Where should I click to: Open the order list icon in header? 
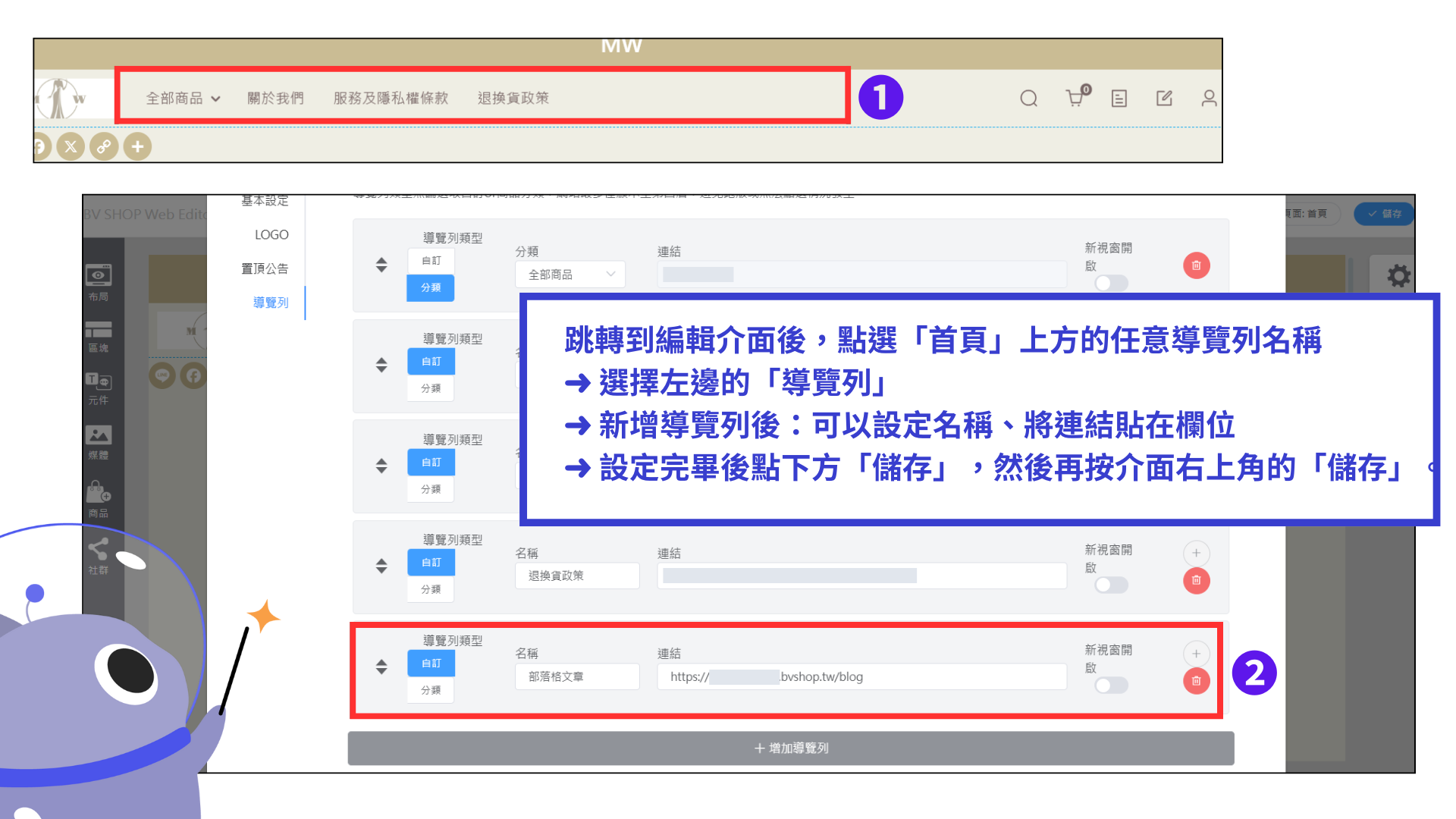pyautogui.click(x=1119, y=99)
